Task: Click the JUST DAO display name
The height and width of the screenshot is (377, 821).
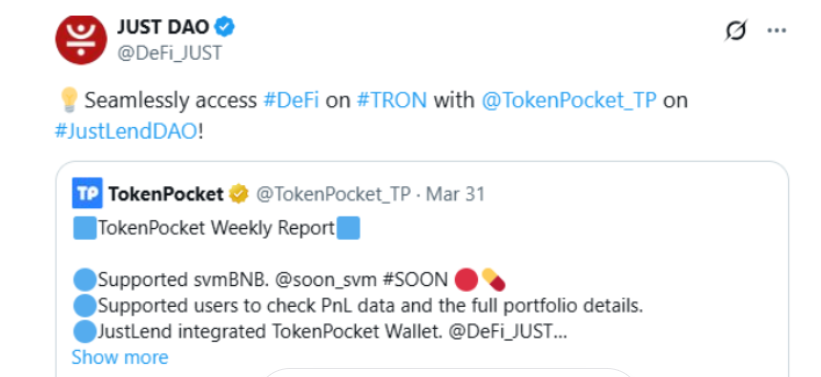Action: [x=163, y=27]
